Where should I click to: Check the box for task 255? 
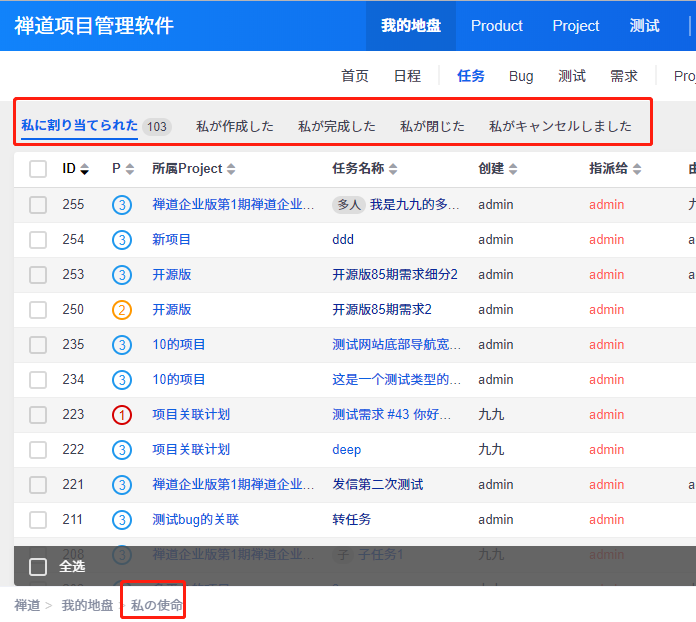[x=38, y=204]
